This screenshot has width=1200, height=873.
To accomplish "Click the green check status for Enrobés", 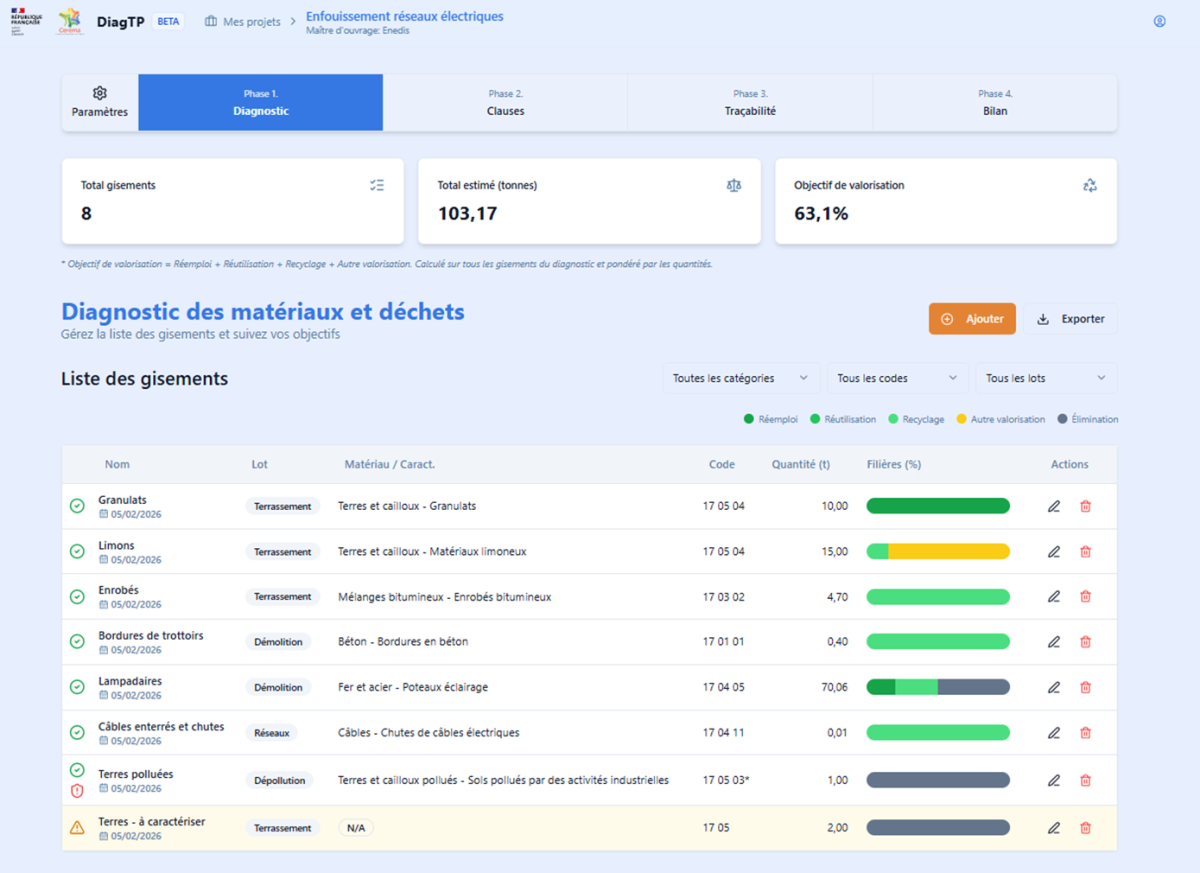I will coord(77,597).
